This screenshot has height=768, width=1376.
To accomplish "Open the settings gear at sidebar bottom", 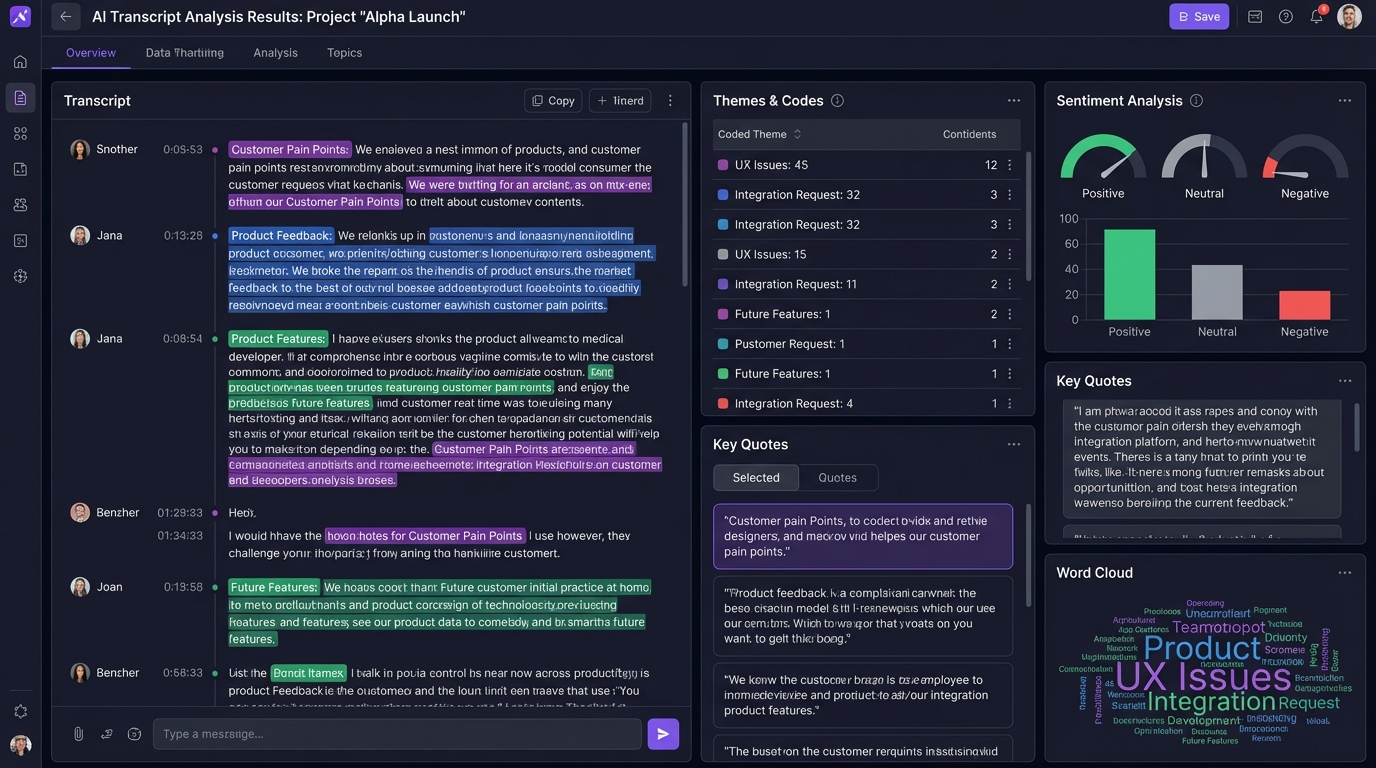I will [20, 711].
